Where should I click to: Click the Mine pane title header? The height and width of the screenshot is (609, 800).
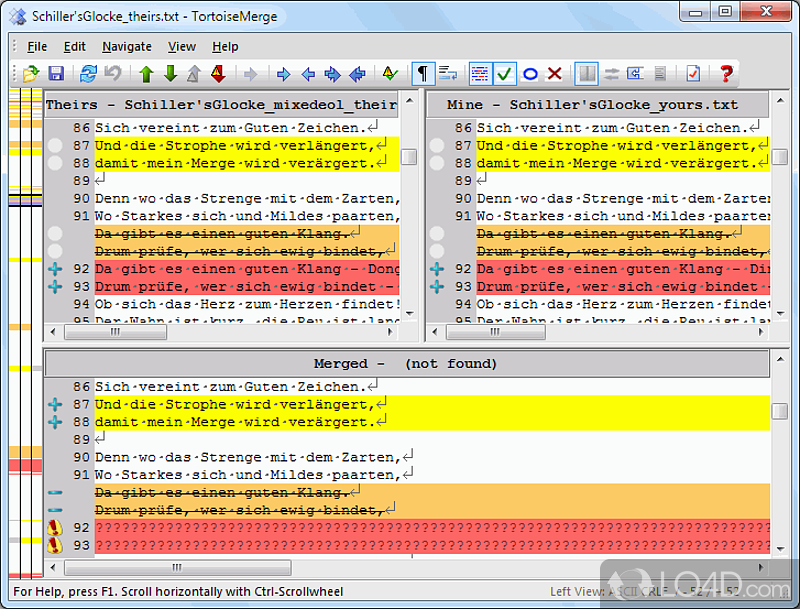[x=598, y=104]
